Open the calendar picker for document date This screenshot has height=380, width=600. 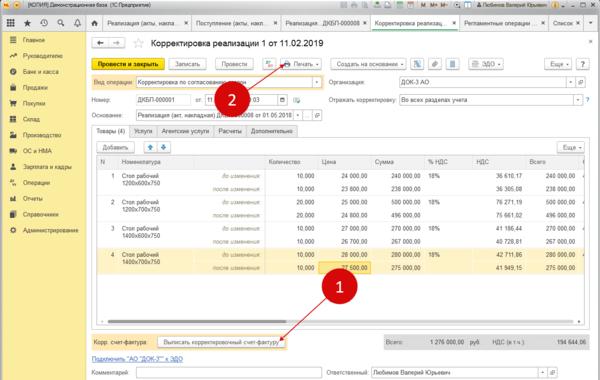coord(282,100)
